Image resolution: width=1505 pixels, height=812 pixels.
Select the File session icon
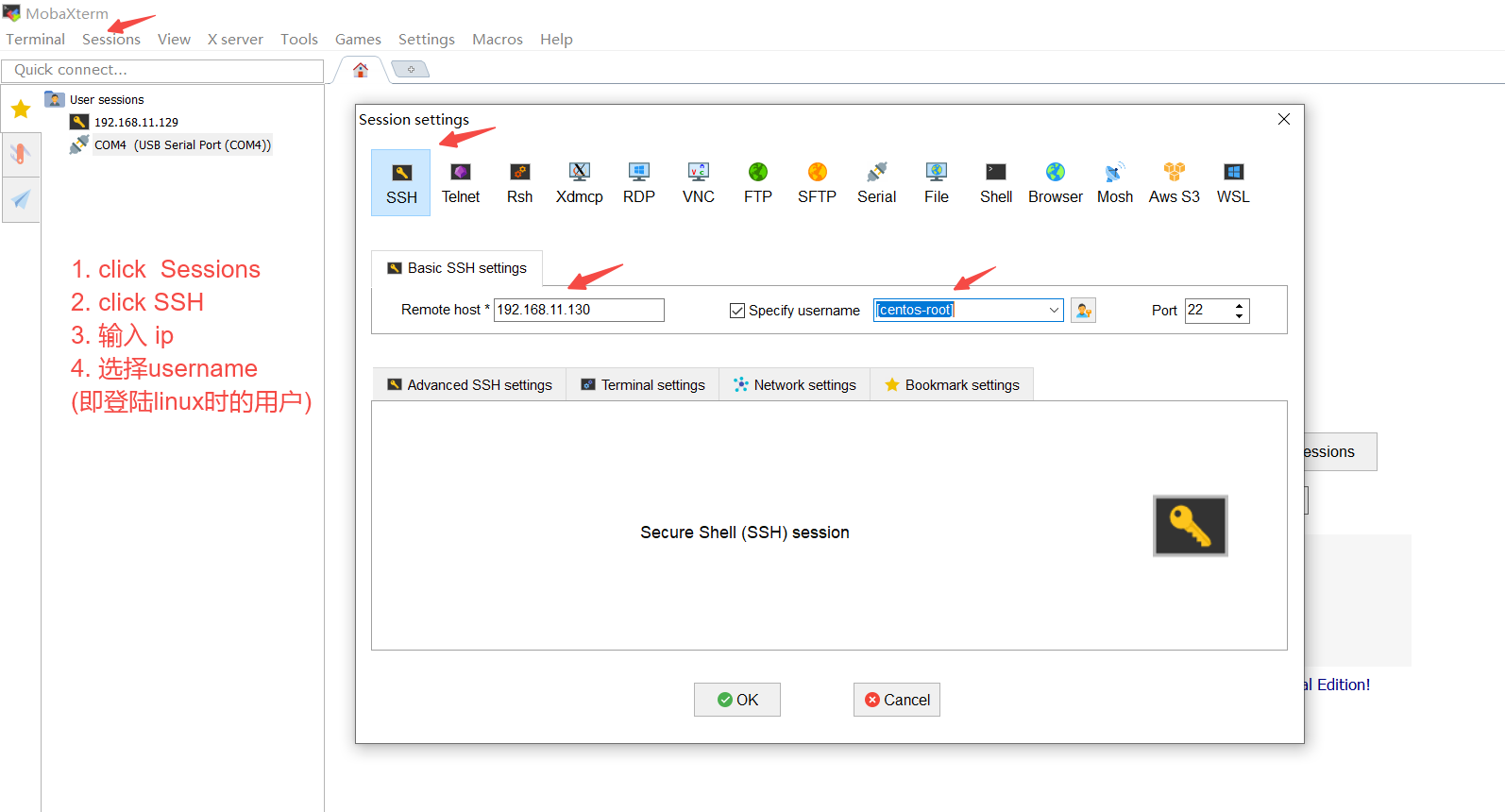pos(937,183)
